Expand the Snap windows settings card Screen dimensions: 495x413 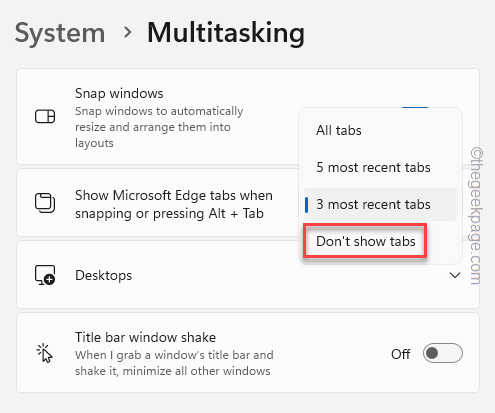click(248, 116)
